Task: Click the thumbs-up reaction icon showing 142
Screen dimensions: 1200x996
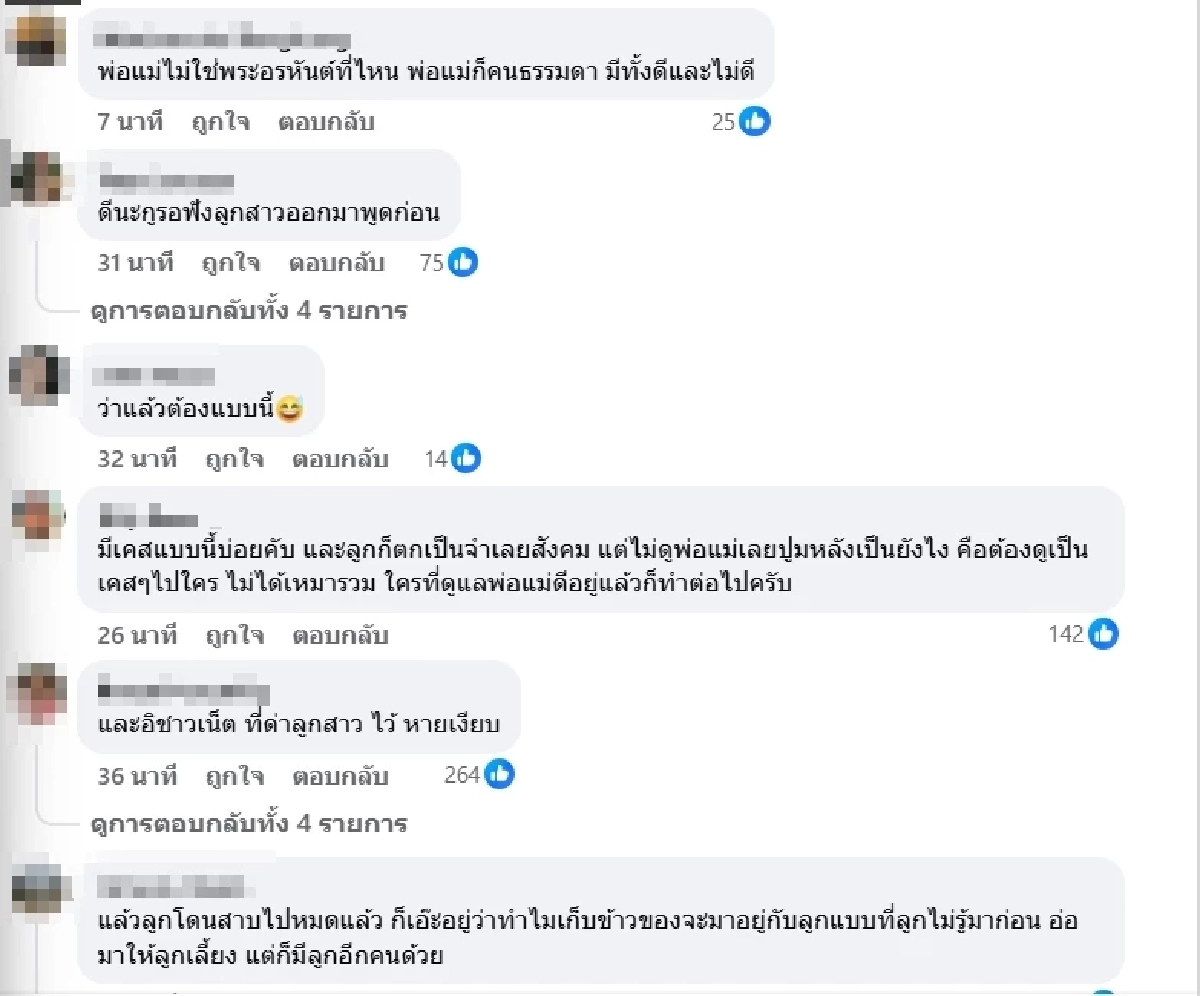Action: point(1105,633)
